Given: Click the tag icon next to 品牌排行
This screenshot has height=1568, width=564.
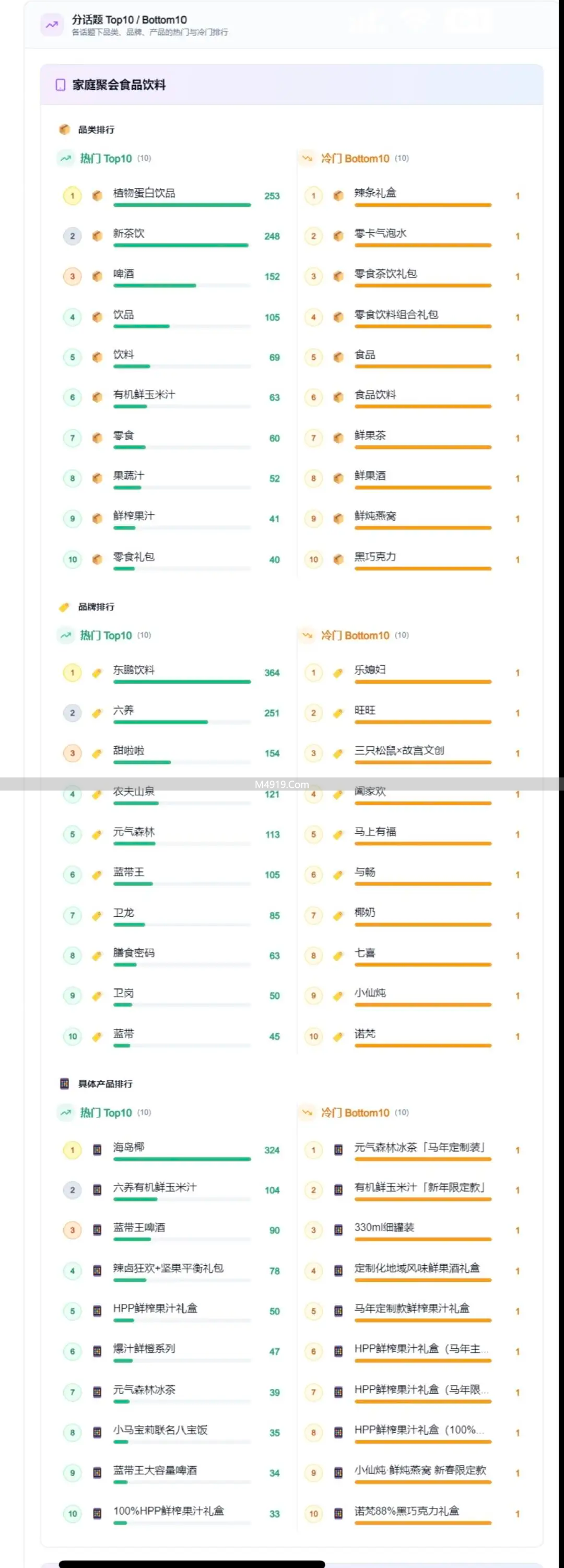Looking at the screenshot, I should coord(63,607).
